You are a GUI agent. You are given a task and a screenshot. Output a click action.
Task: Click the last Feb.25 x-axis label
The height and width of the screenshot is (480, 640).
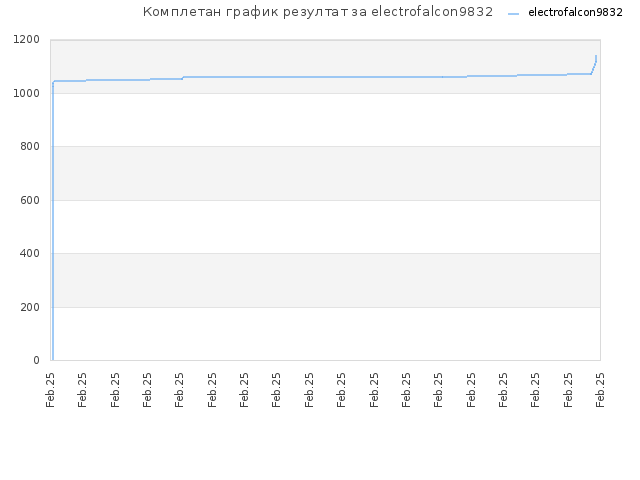coord(600,390)
